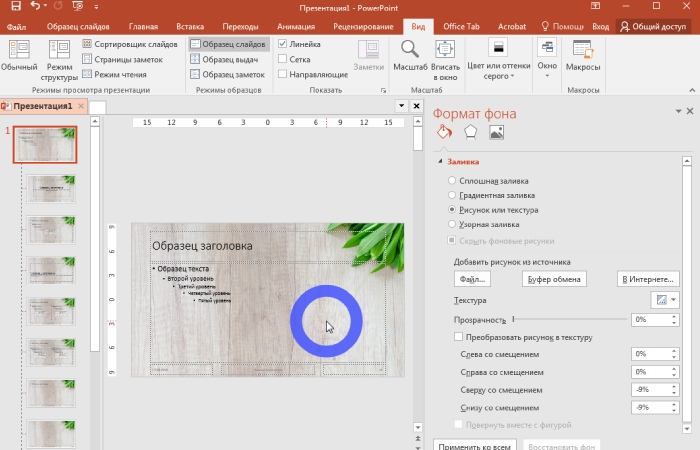Click the Масштаб magnifier icon

click(x=410, y=49)
